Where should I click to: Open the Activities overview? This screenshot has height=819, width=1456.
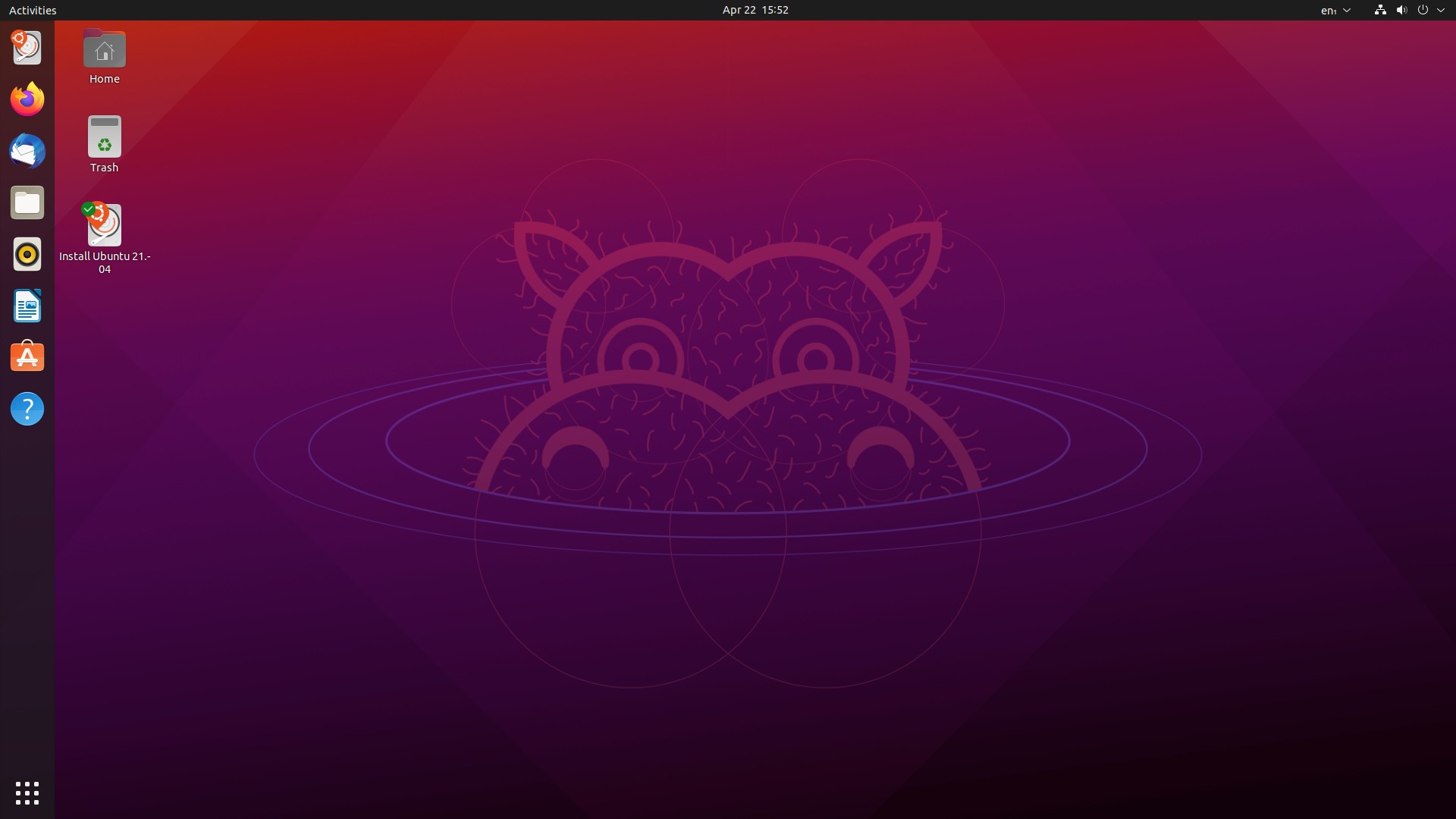(x=33, y=10)
